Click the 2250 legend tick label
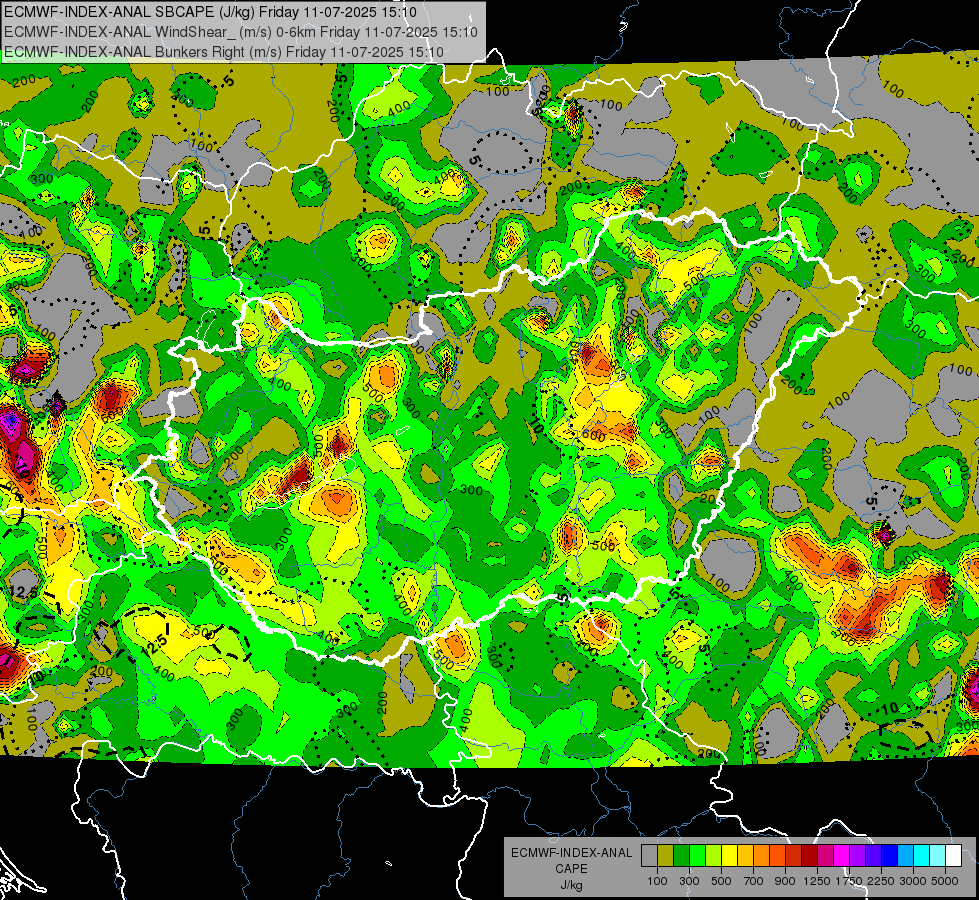 882,881
